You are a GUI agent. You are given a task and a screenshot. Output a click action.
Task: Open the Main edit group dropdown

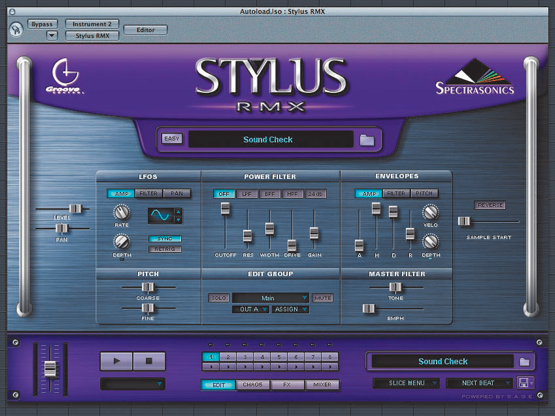[x=270, y=298]
